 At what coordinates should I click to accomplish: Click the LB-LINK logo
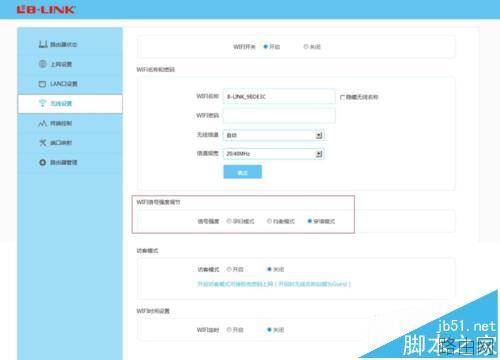[46, 9]
